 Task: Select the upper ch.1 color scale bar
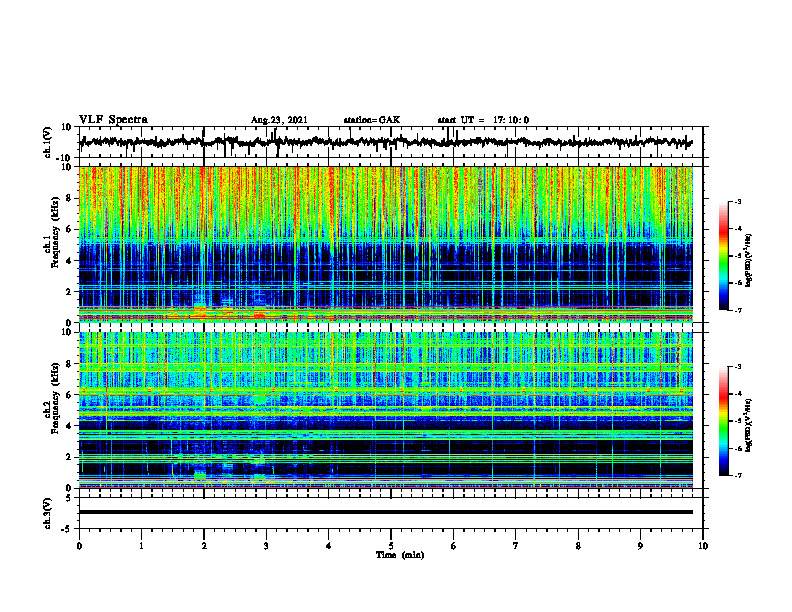tap(723, 256)
